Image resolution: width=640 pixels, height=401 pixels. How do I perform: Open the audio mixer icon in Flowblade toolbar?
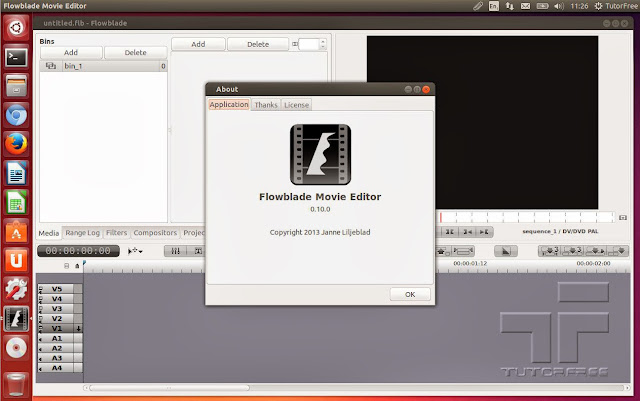176,251
